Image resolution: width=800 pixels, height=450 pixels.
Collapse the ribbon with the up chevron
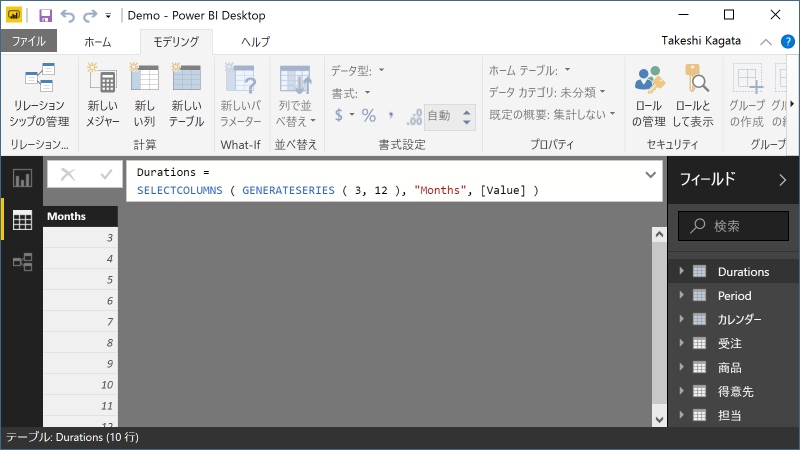tap(766, 42)
